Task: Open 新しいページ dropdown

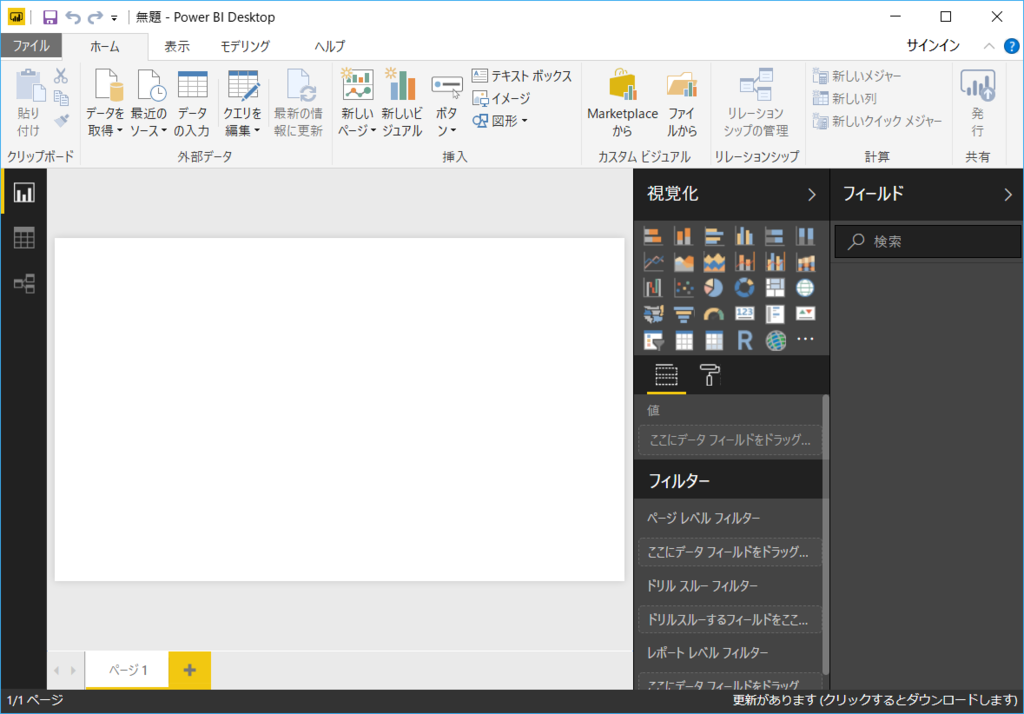Action: point(357,103)
